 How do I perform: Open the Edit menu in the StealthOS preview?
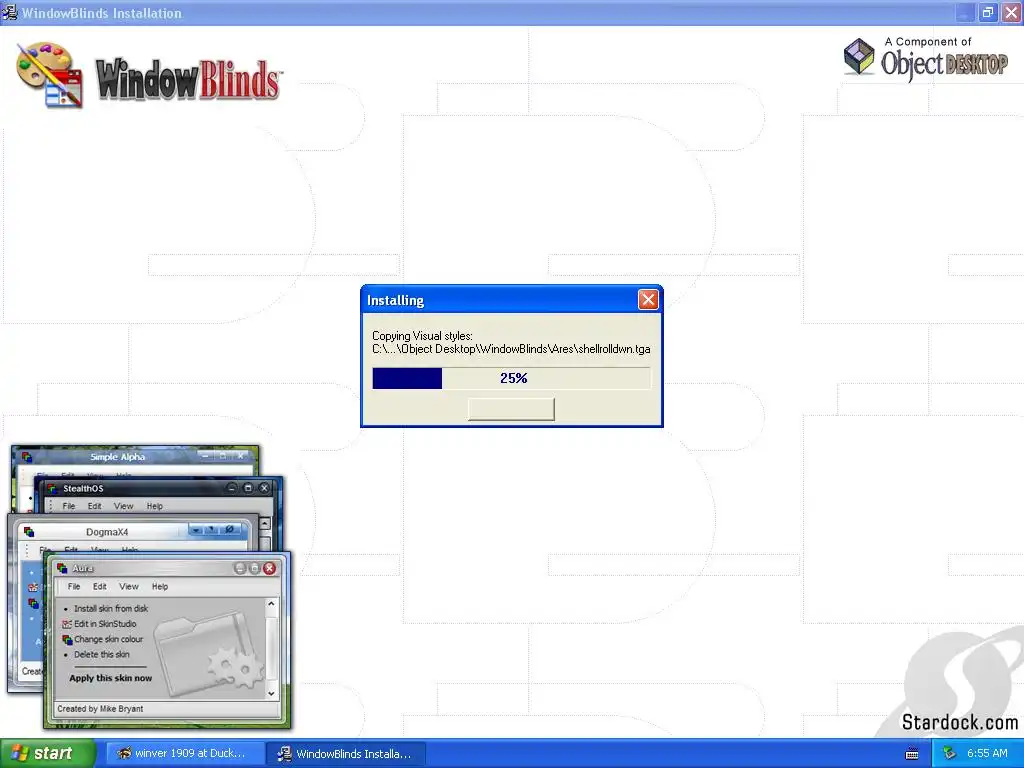[95, 506]
